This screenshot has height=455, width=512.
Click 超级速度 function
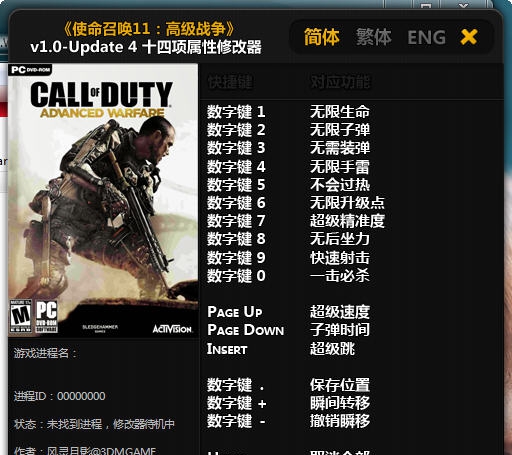point(340,312)
